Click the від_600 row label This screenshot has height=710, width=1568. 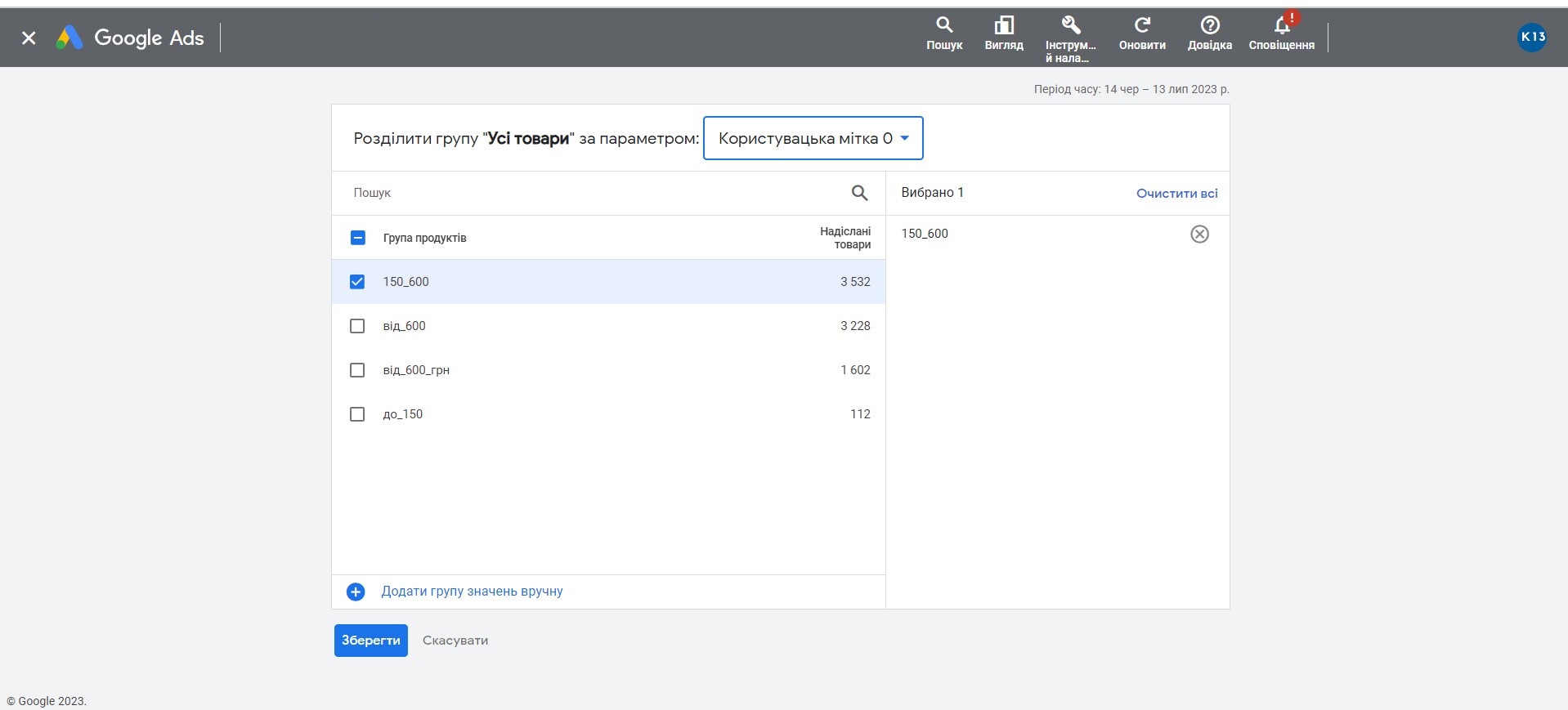[404, 326]
